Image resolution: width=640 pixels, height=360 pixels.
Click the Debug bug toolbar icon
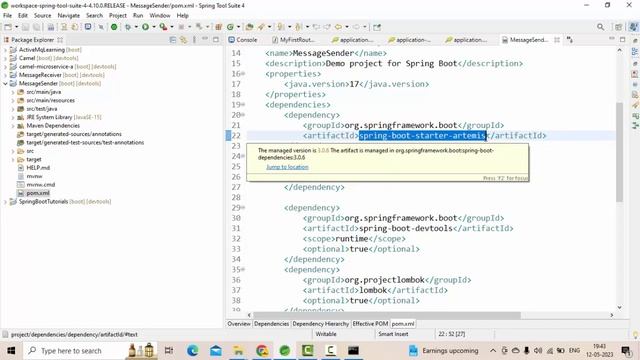[x=128, y=27]
